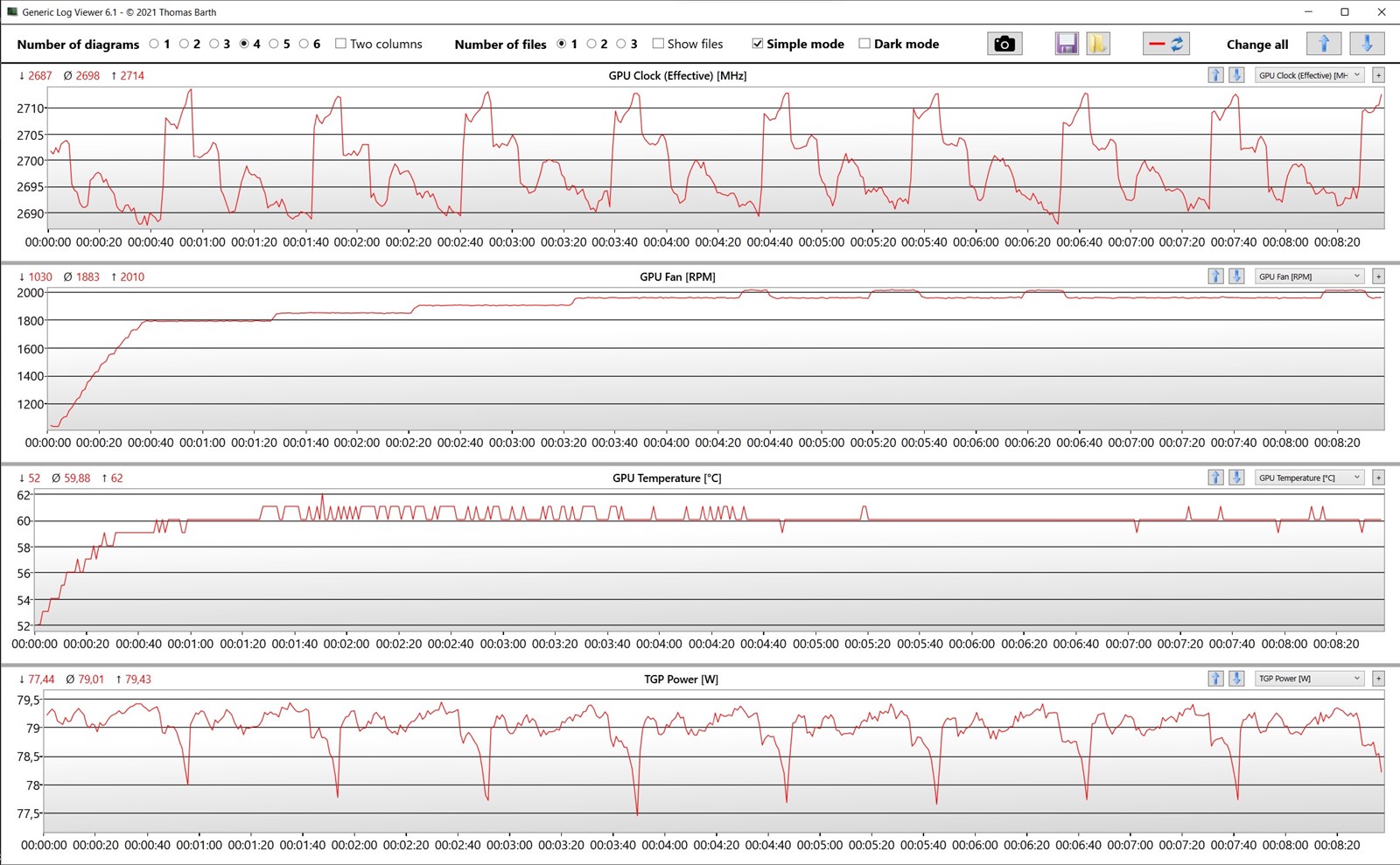Click the plus button on the TGP Power diagram
Image resolution: width=1400 pixels, height=865 pixels.
click(1378, 679)
